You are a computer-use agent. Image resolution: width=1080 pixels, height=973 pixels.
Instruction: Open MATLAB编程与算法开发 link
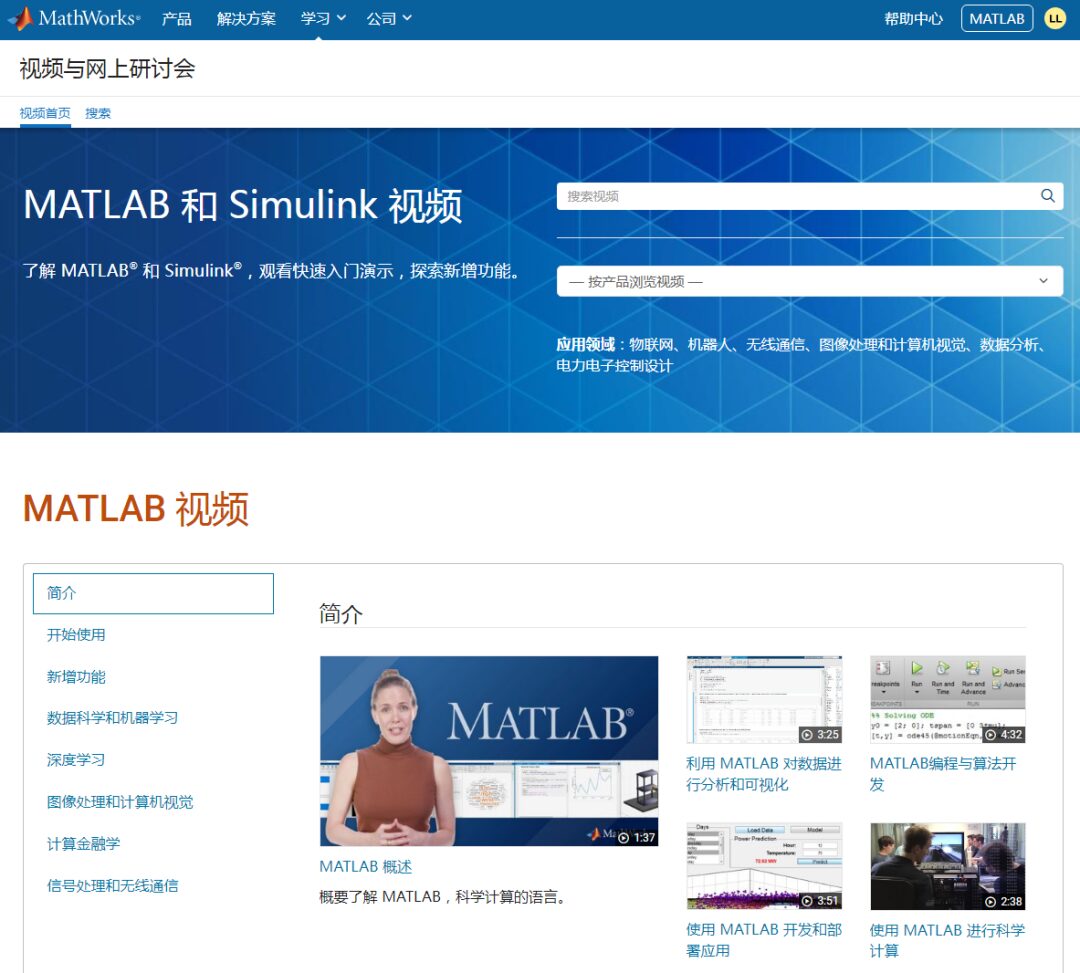(x=943, y=774)
